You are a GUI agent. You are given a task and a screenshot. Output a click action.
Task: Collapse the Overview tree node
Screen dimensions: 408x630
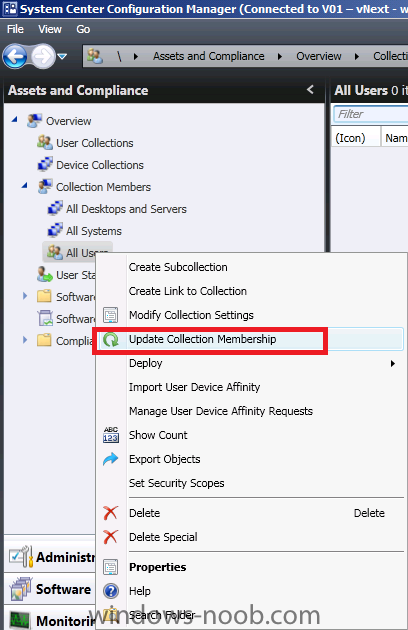(15, 119)
